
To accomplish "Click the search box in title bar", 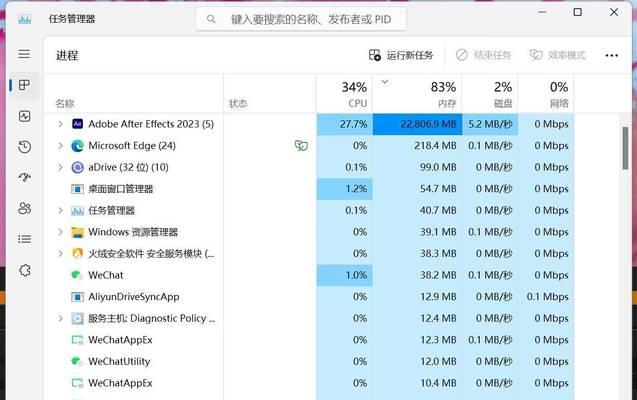I will pos(301,19).
